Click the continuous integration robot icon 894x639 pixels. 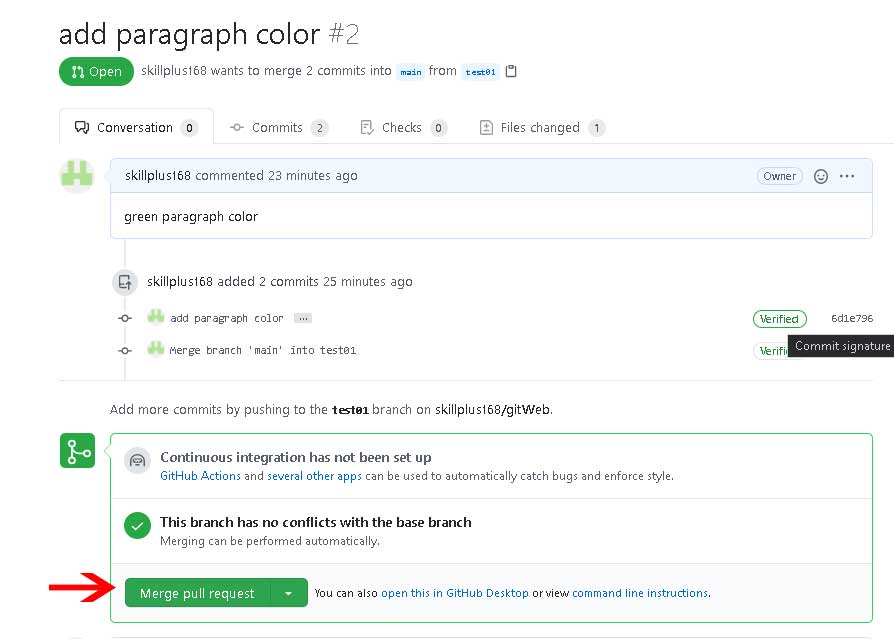click(137, 461)
